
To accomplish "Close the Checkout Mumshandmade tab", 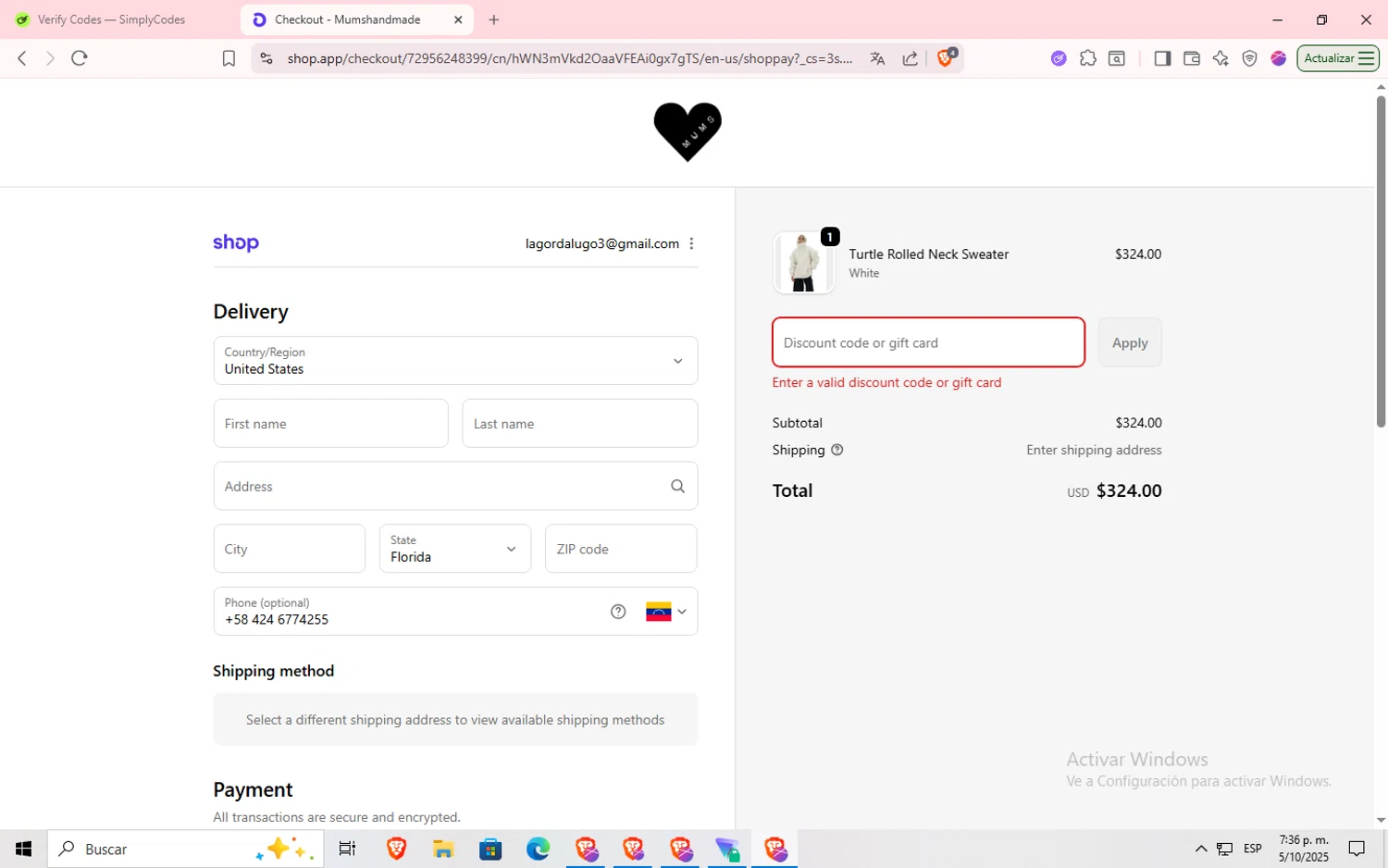I will click(458, 19).
